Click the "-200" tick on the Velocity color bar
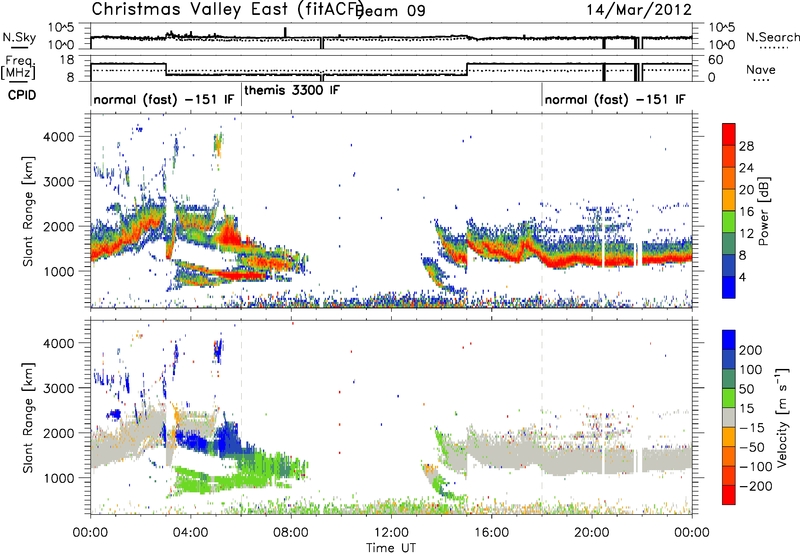 coord(756,486)
